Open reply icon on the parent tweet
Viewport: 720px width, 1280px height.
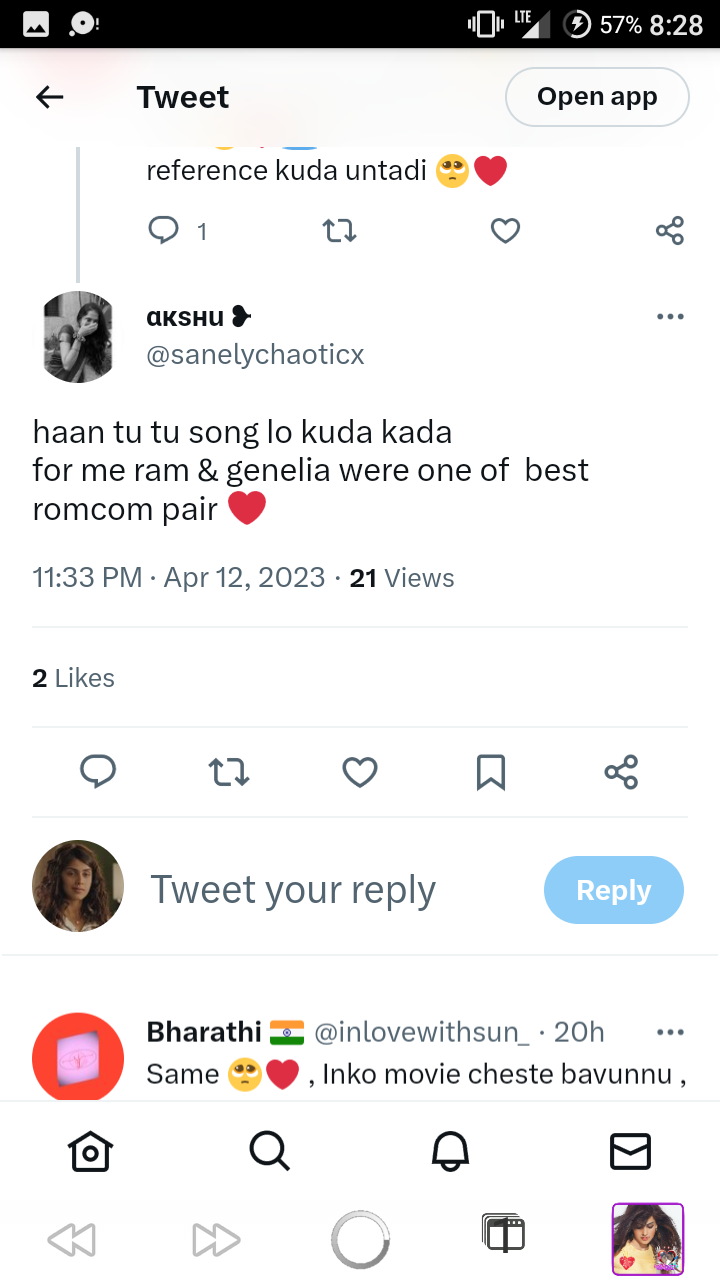coord(163,231)
